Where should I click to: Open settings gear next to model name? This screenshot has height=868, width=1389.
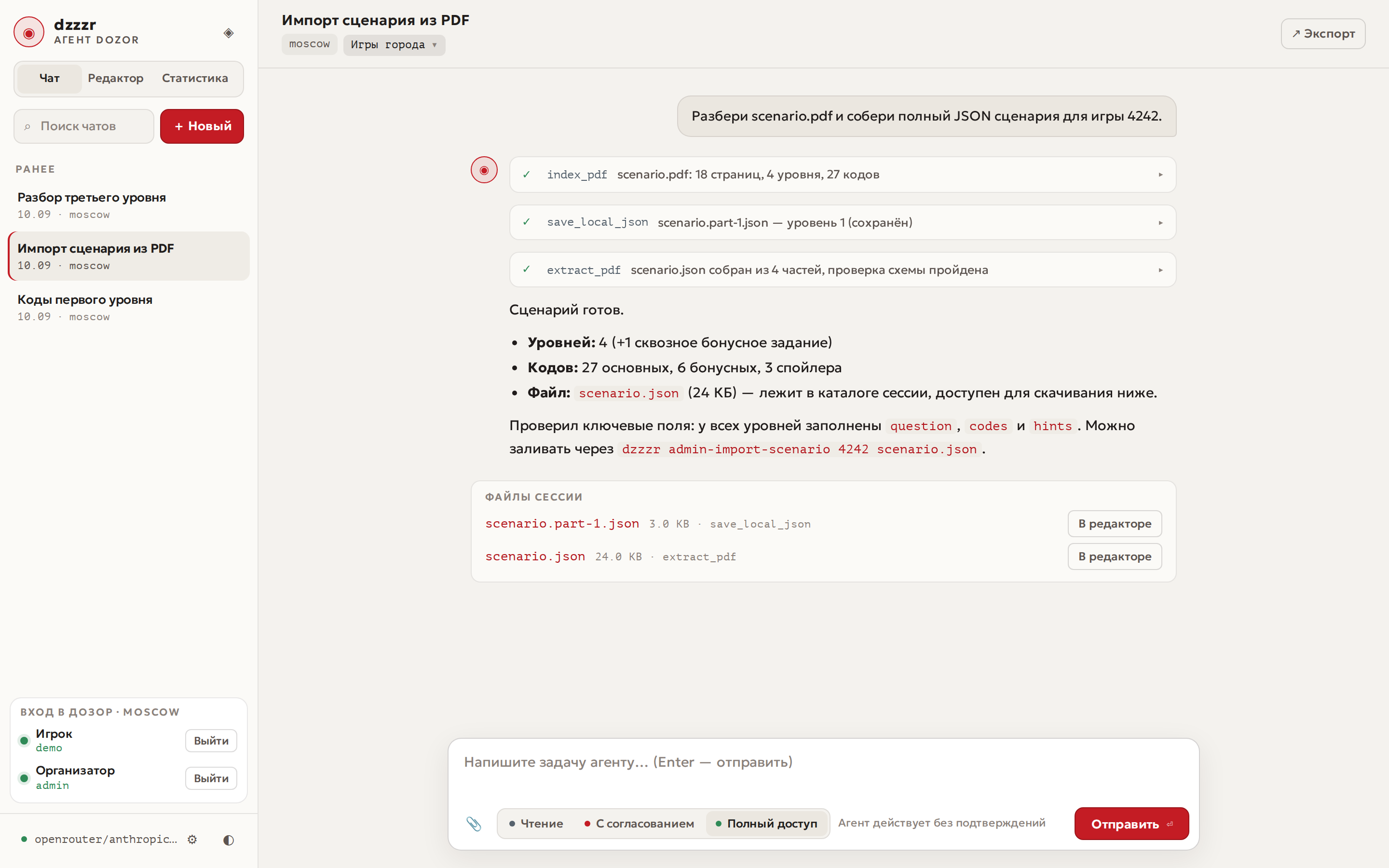[192, 839]
